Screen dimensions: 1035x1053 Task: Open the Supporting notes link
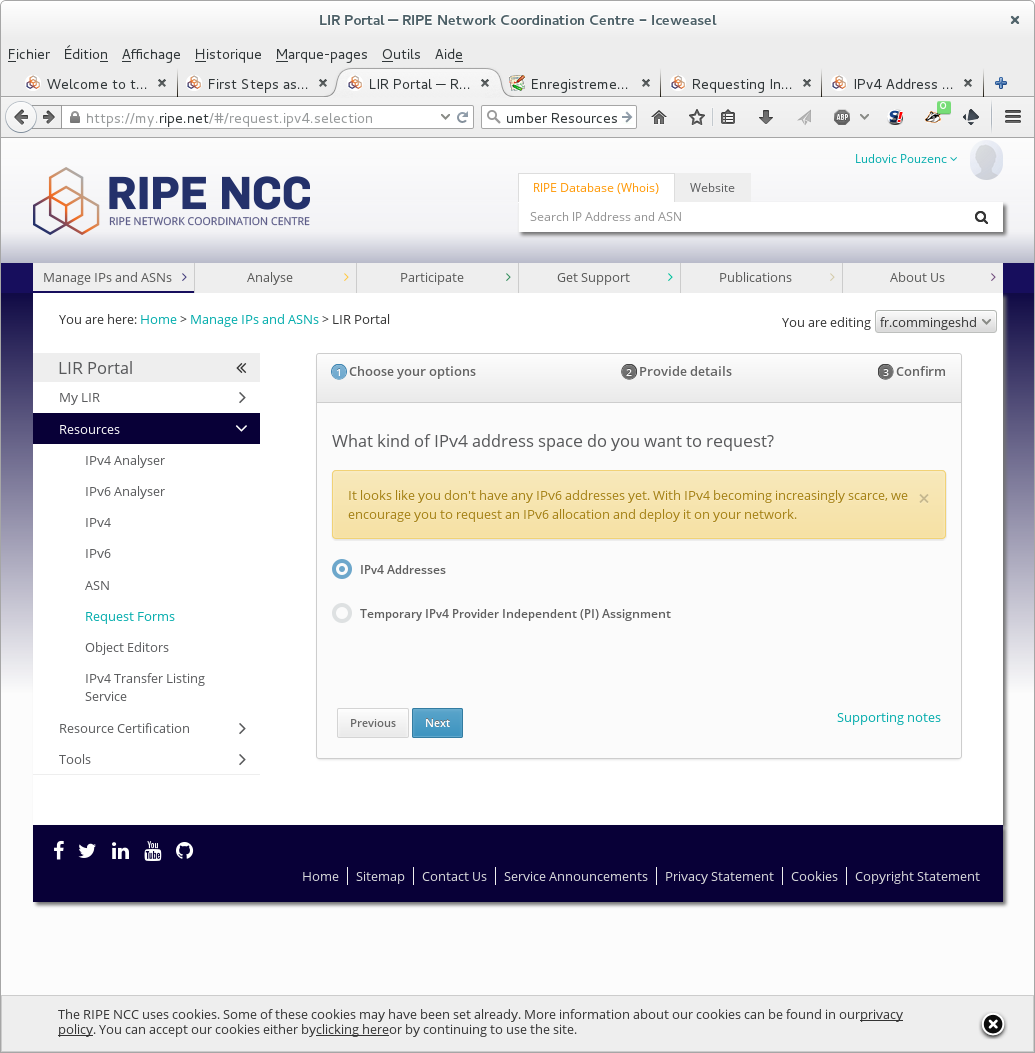click(889, 717)
